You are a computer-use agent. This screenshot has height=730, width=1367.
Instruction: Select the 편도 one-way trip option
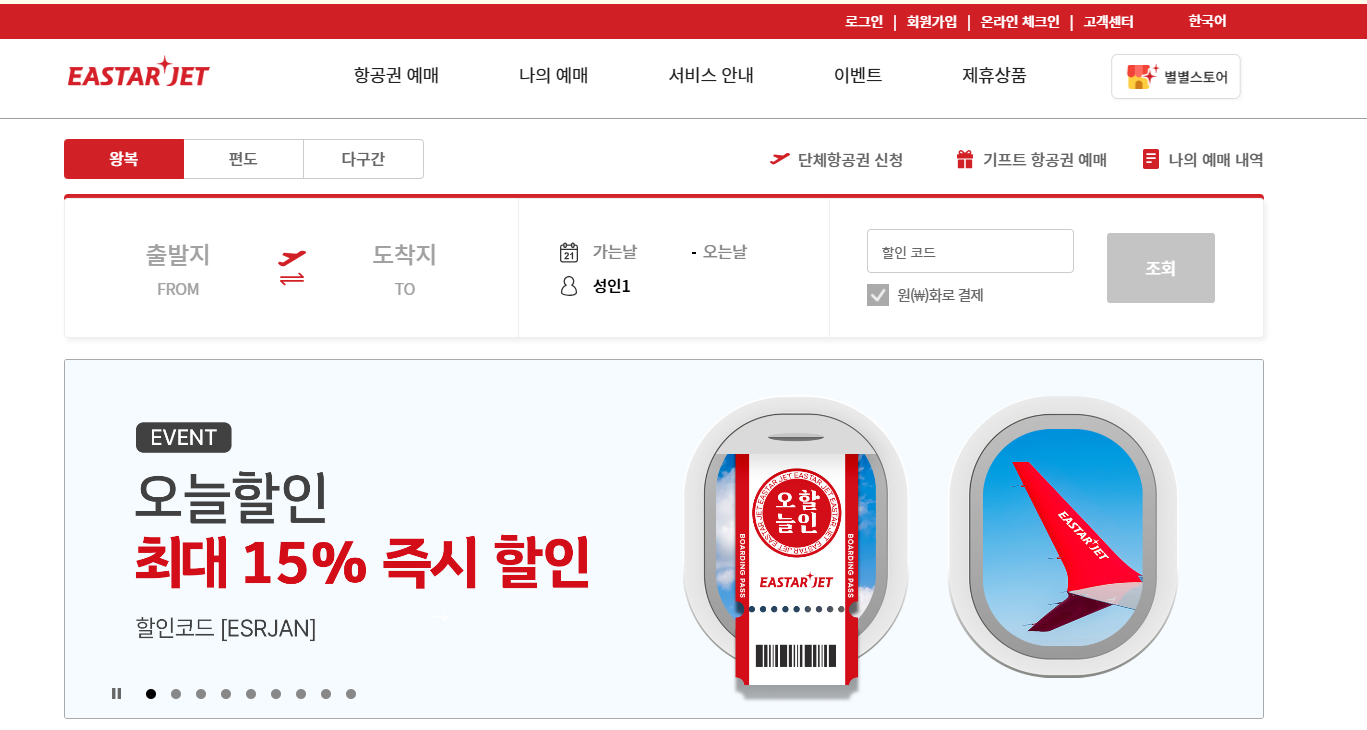(243, 159)
